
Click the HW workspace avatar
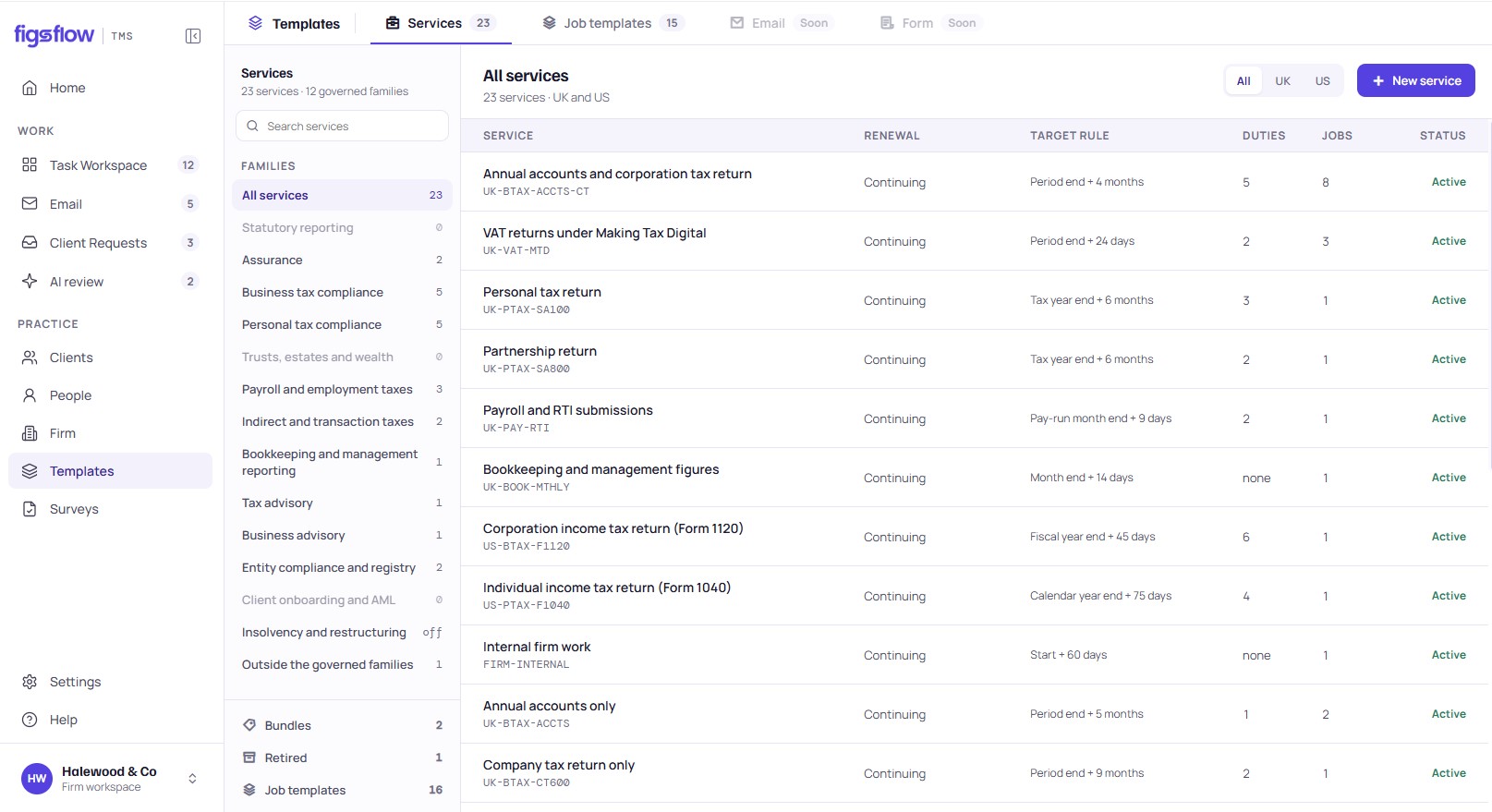tap(37, 779)
